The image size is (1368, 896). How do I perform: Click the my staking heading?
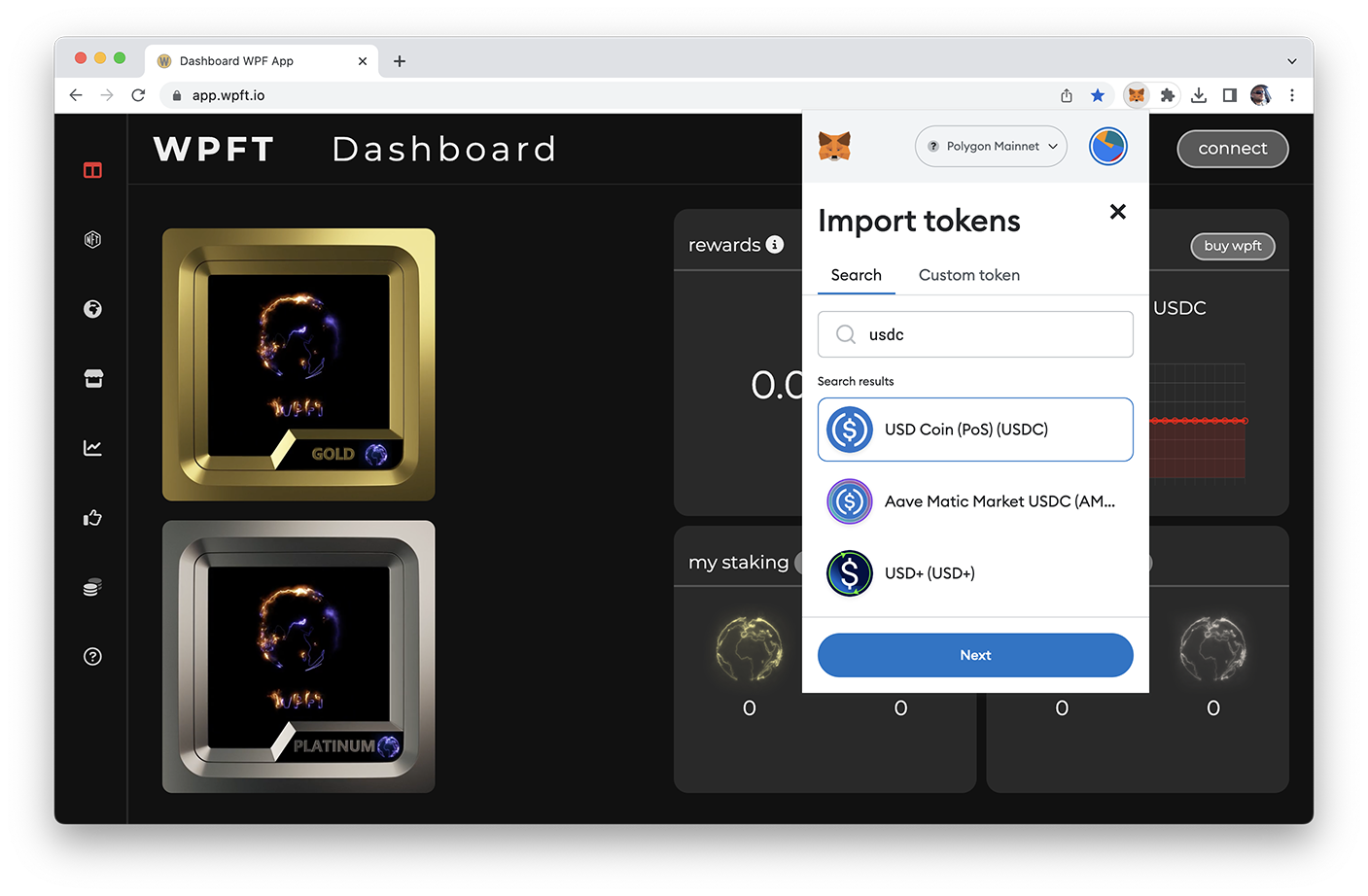pyautogui.click(x=738, y=563)
